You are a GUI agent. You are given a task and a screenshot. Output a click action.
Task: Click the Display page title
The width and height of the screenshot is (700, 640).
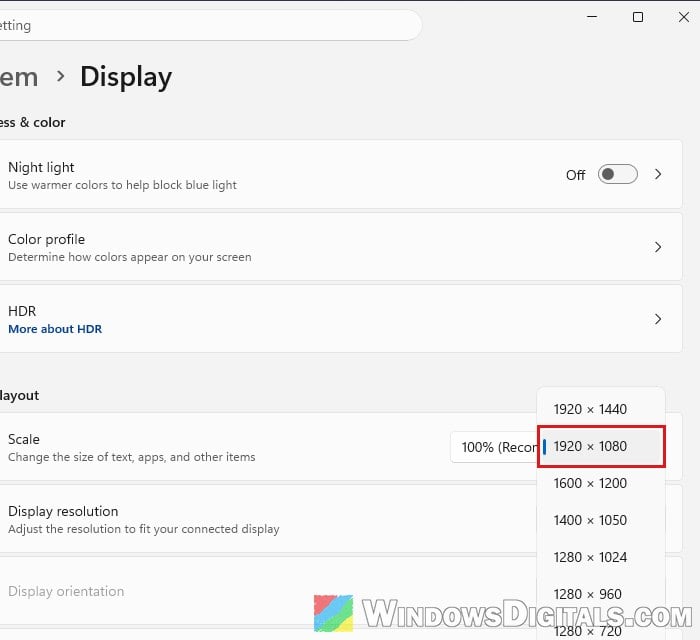(x=126, y=77)
